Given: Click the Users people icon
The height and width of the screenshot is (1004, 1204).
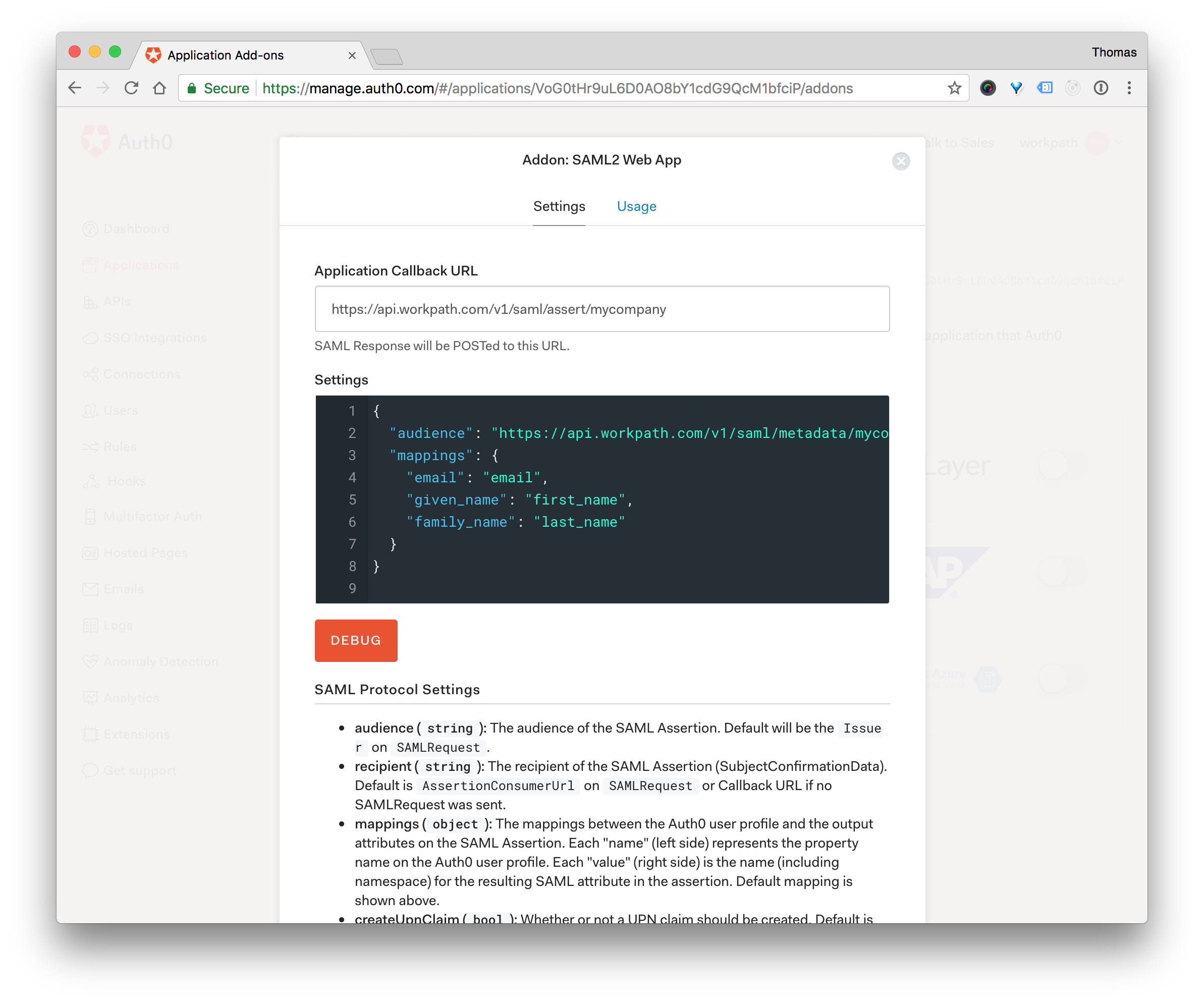Looking at the screenshot, I should pyautogui.click(x=90, y=411).
